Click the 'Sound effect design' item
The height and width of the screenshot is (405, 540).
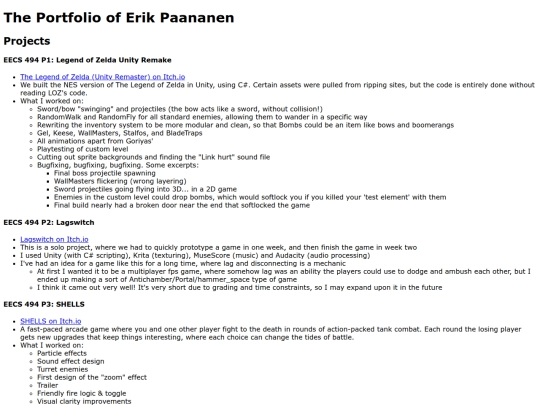[71, 361]
